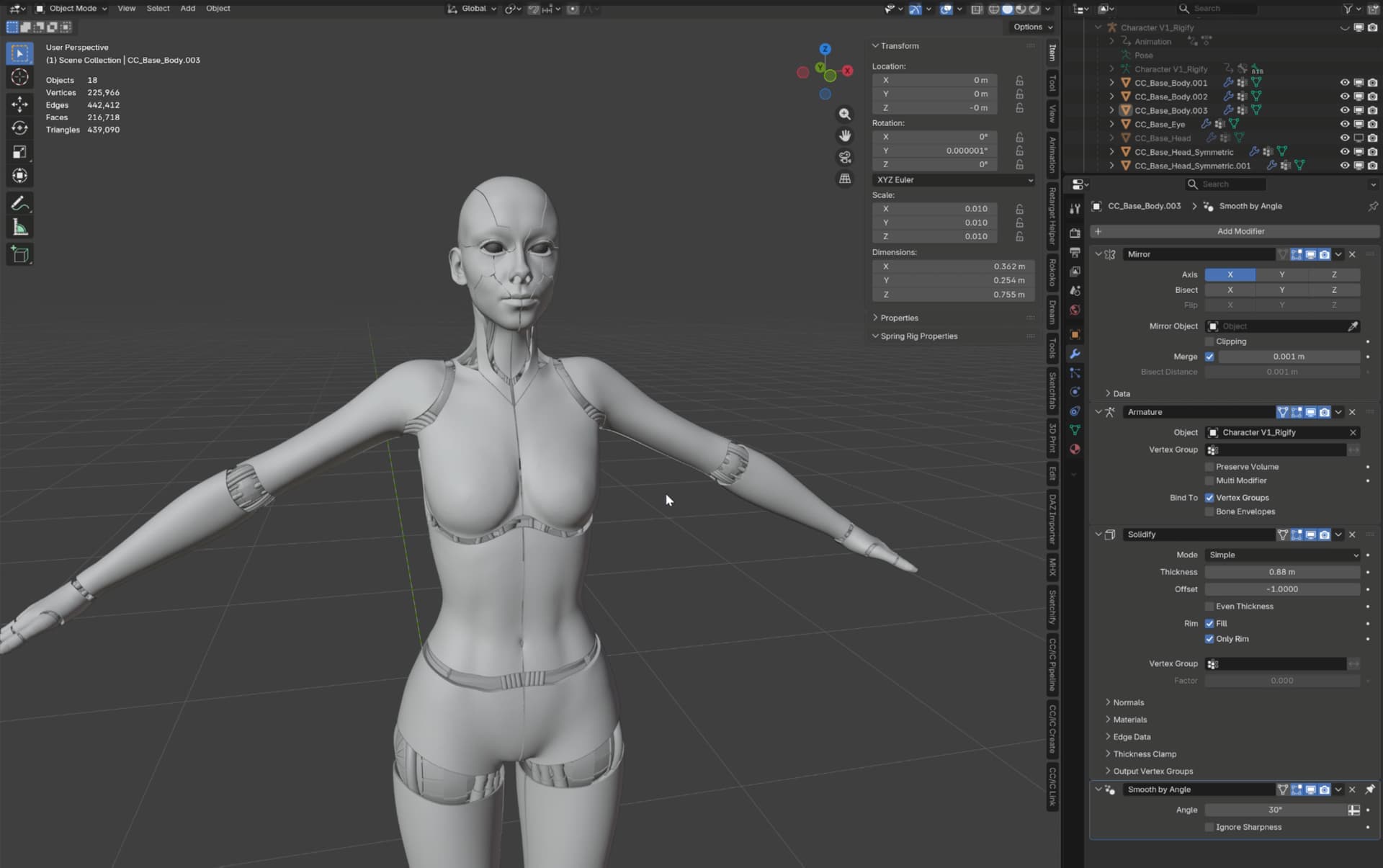
Task: Click the Y axis Mirror button
Action: (1281, 274)
